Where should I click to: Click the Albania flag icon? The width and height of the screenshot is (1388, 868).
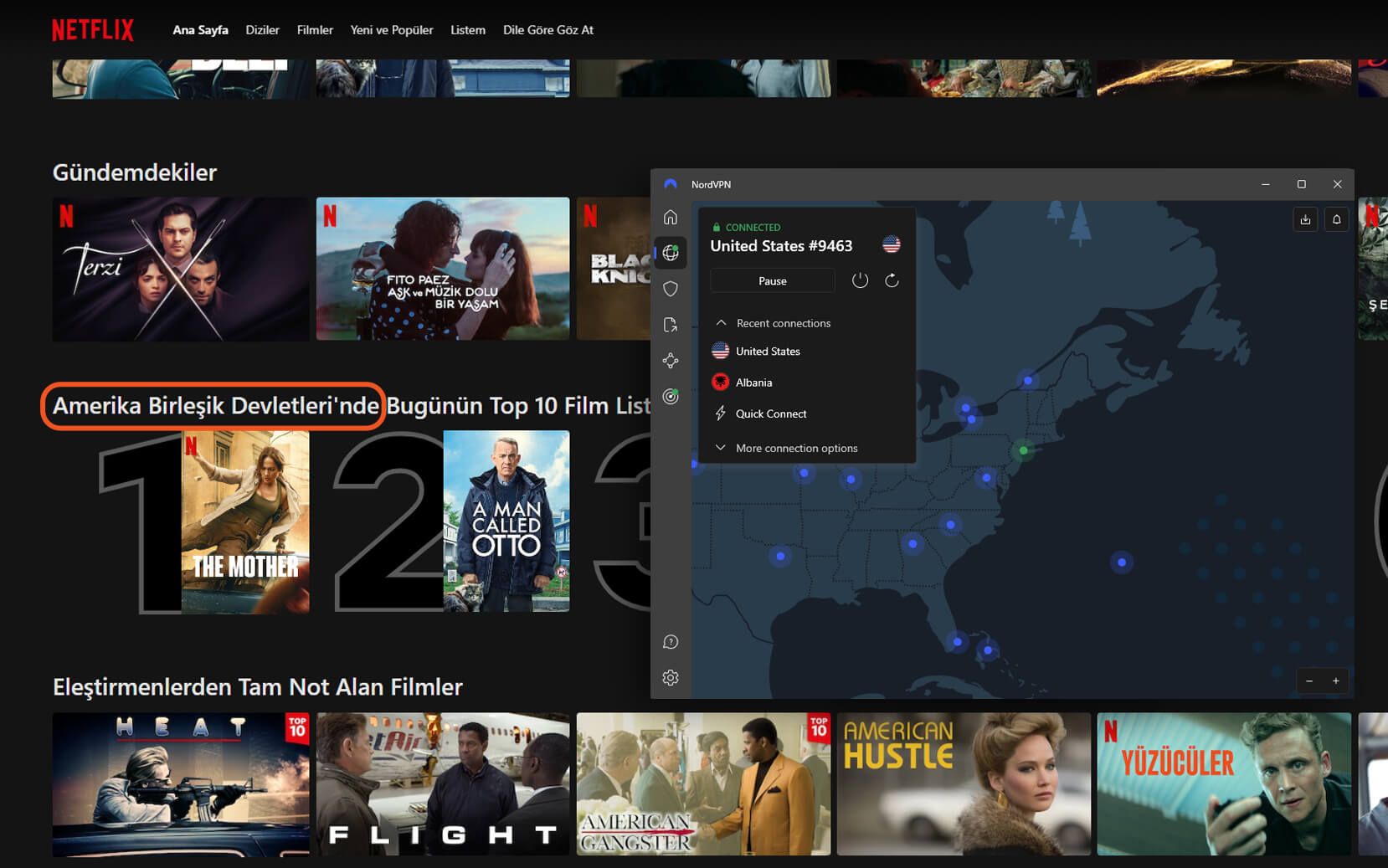pos(720,383)
